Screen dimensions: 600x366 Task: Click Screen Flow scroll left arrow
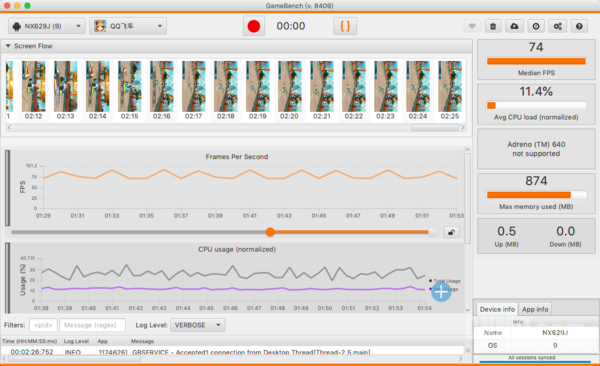click(9, 127)
